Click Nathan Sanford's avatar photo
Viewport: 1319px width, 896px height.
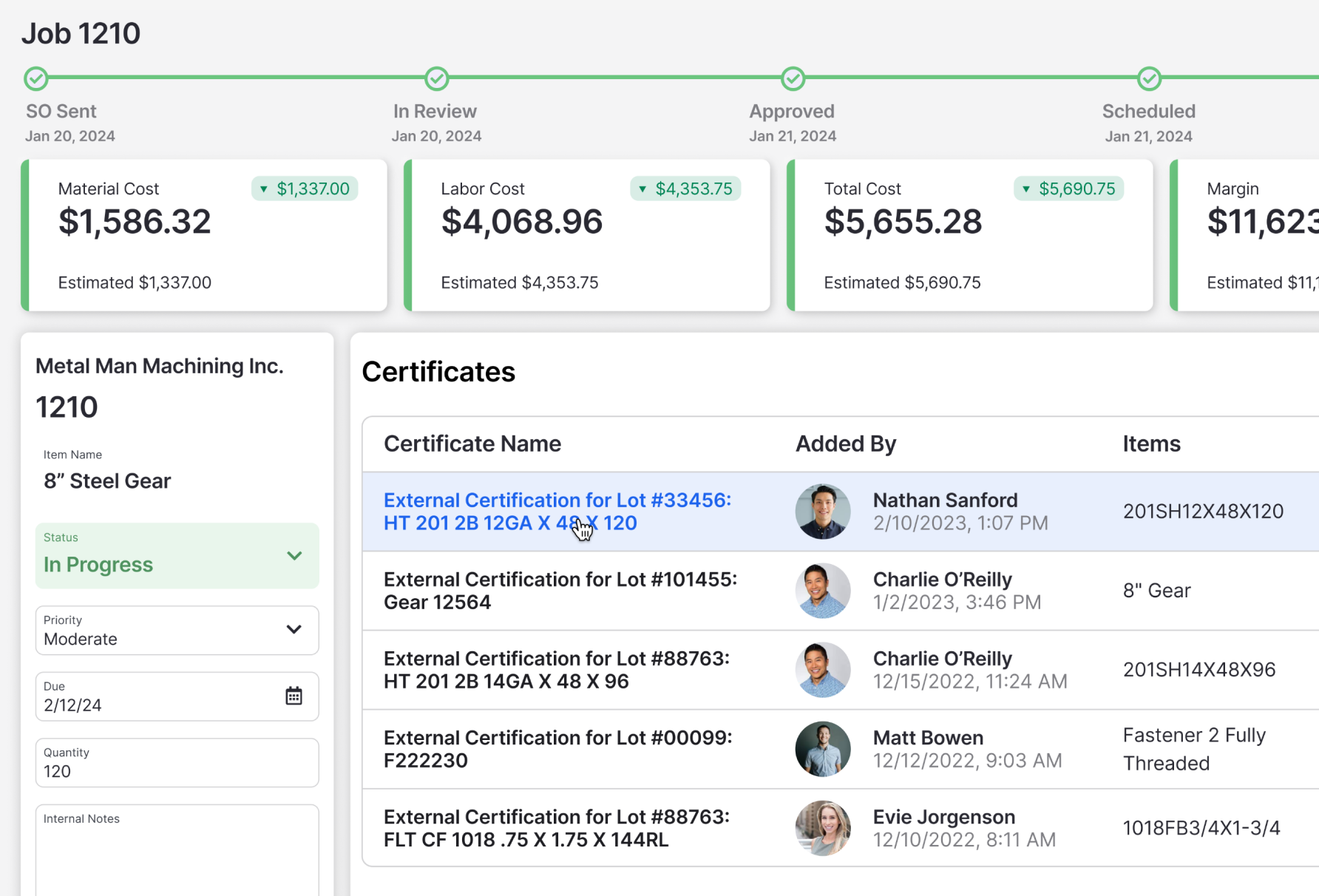[823, 512]
